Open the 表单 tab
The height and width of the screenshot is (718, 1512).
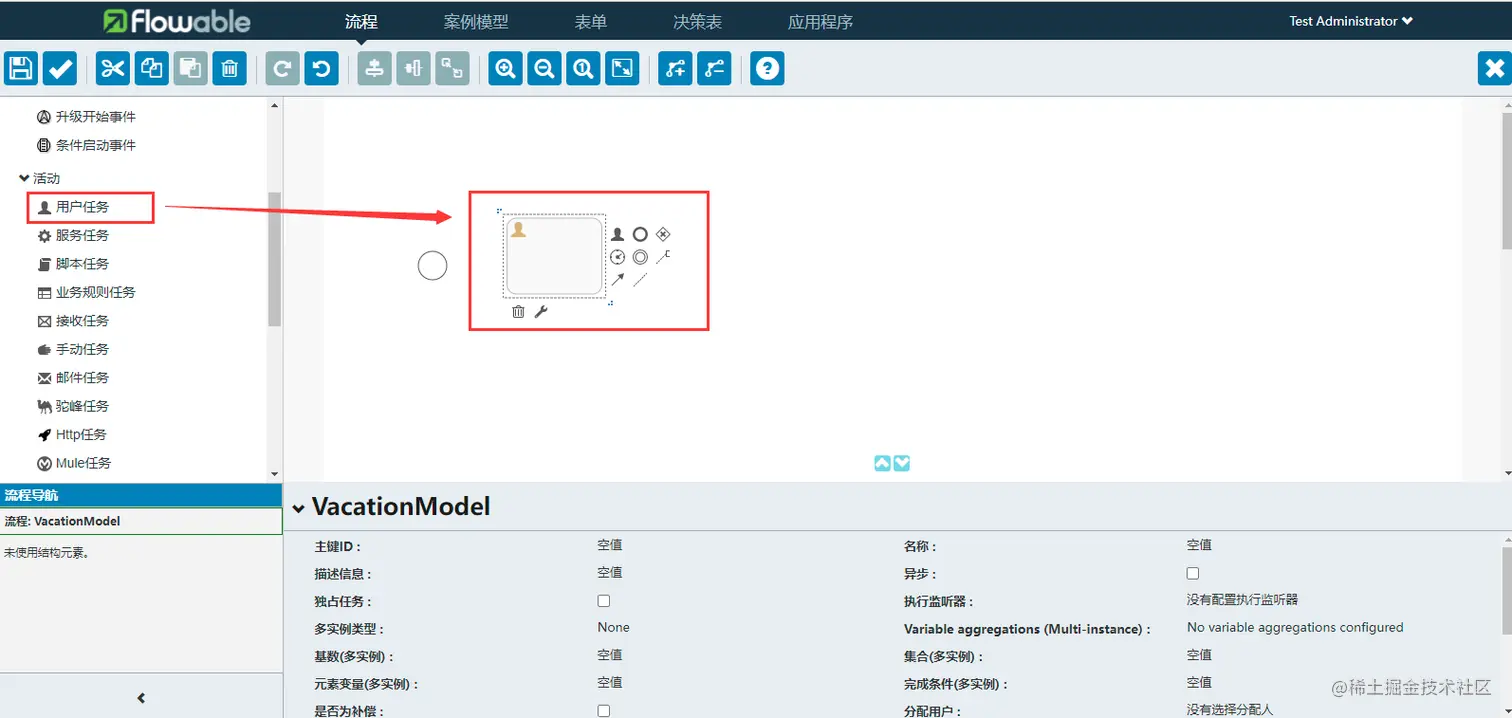pyautogui.click(x=591, y=21)
